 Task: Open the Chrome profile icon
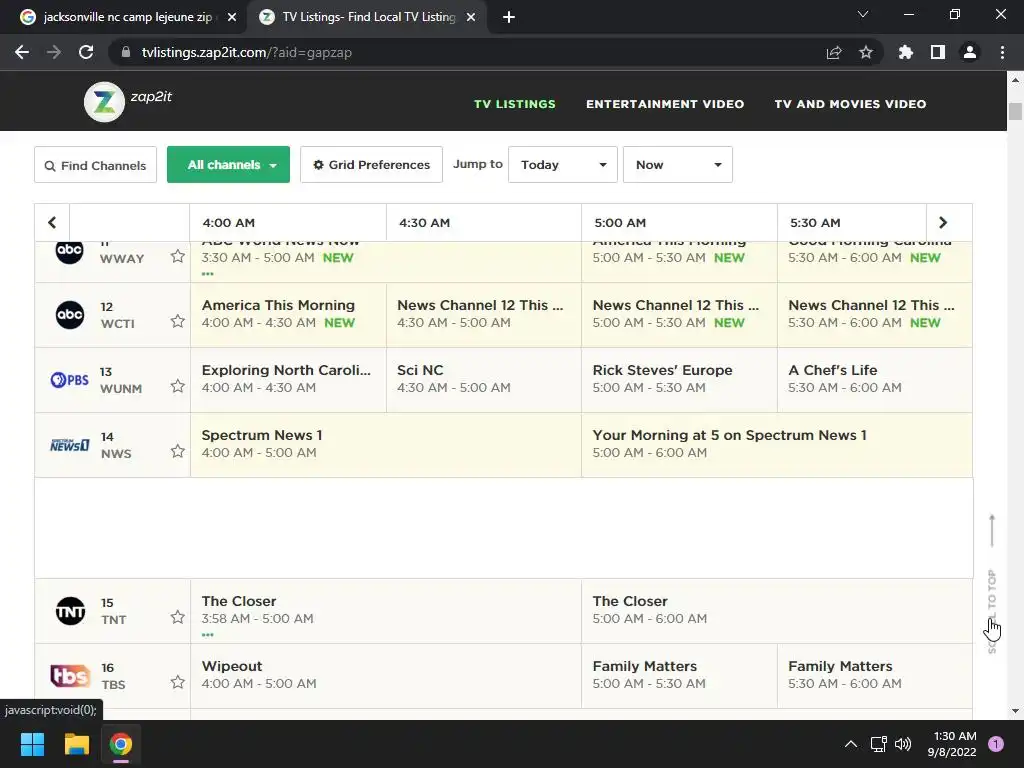coord(970,52)
